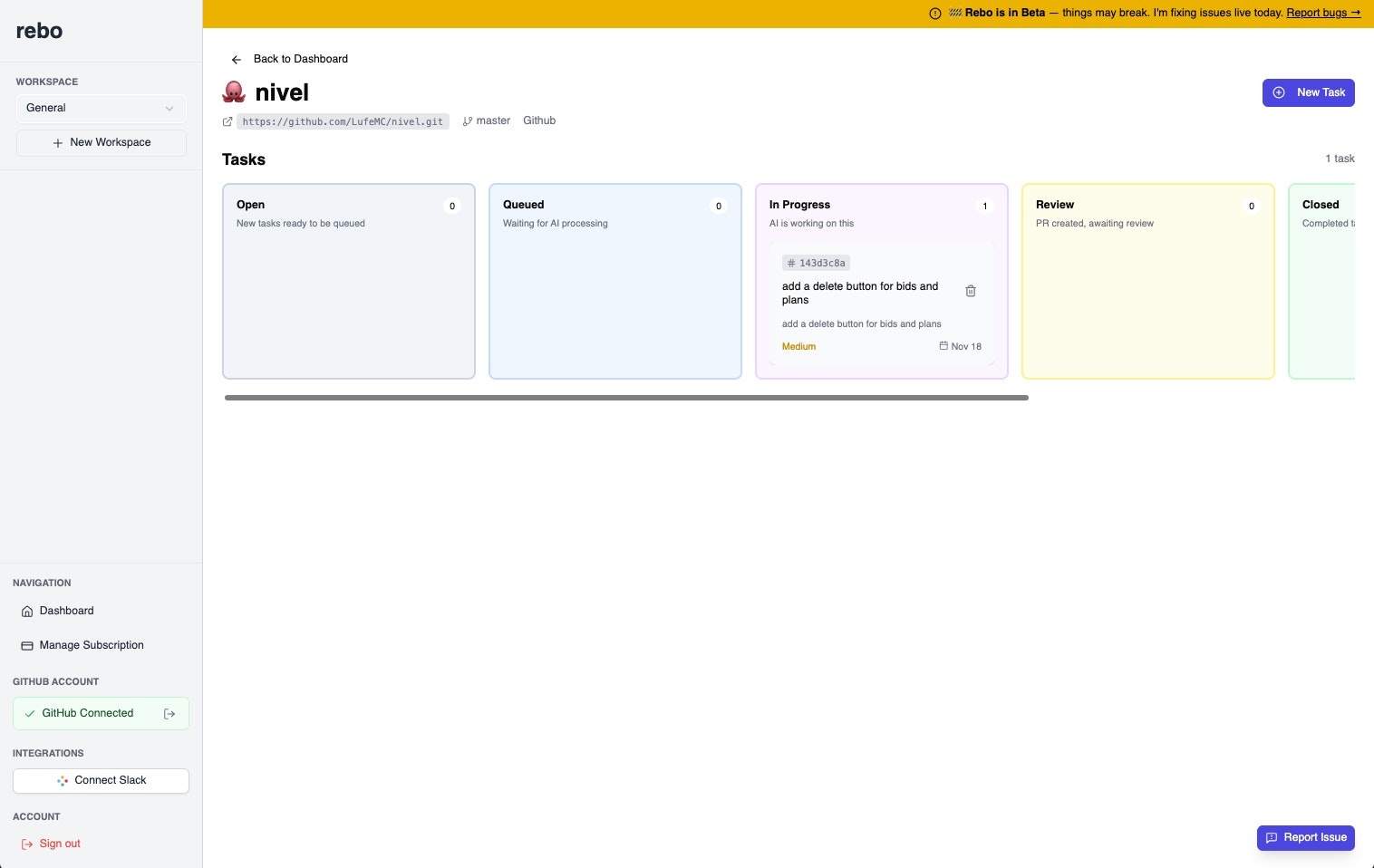Click the octopus emoji next to nivel
Screen dimensions: 1374x868
[234, 91]
